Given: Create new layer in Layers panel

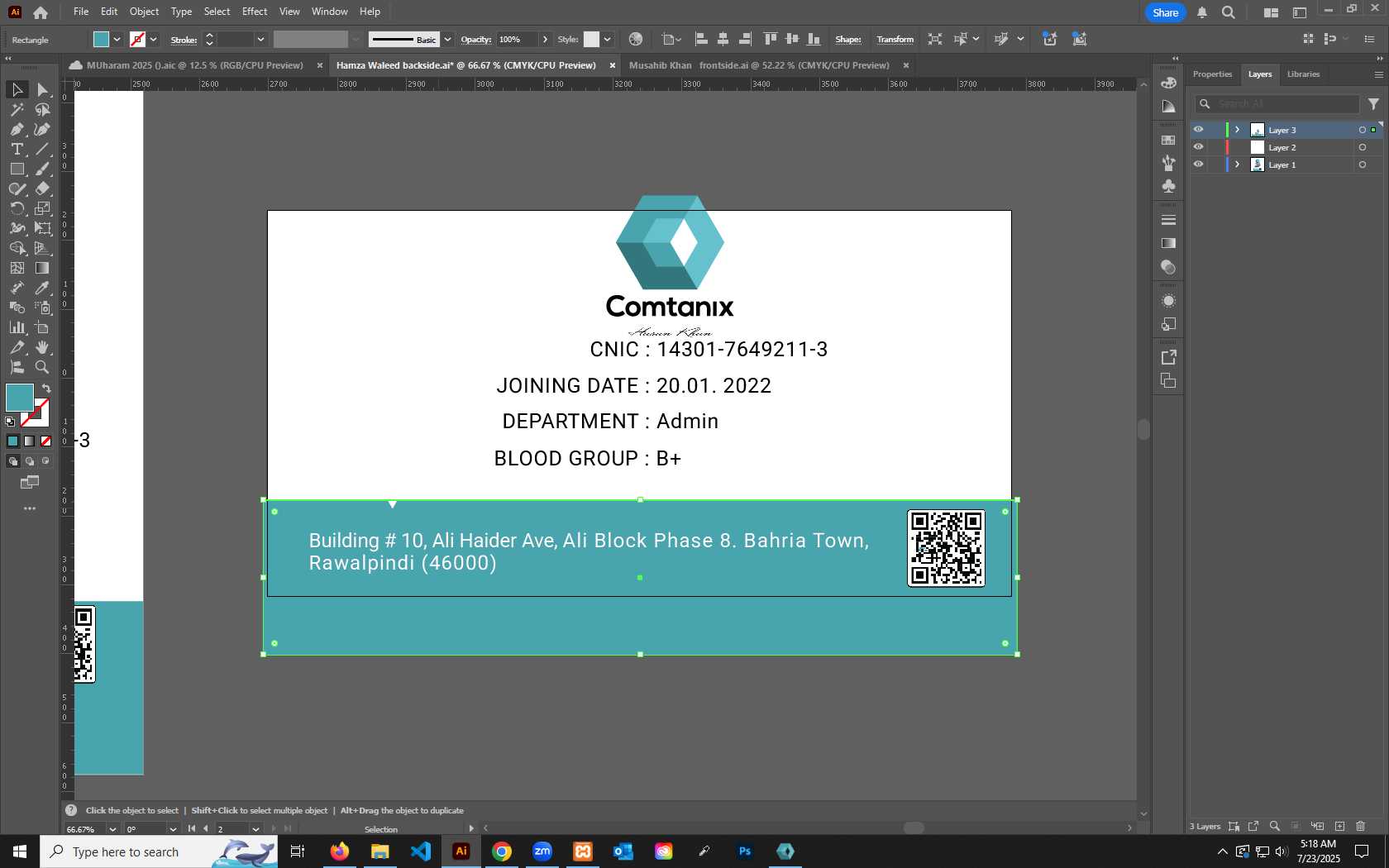Looking at the screenshot, I should 1339,826.
